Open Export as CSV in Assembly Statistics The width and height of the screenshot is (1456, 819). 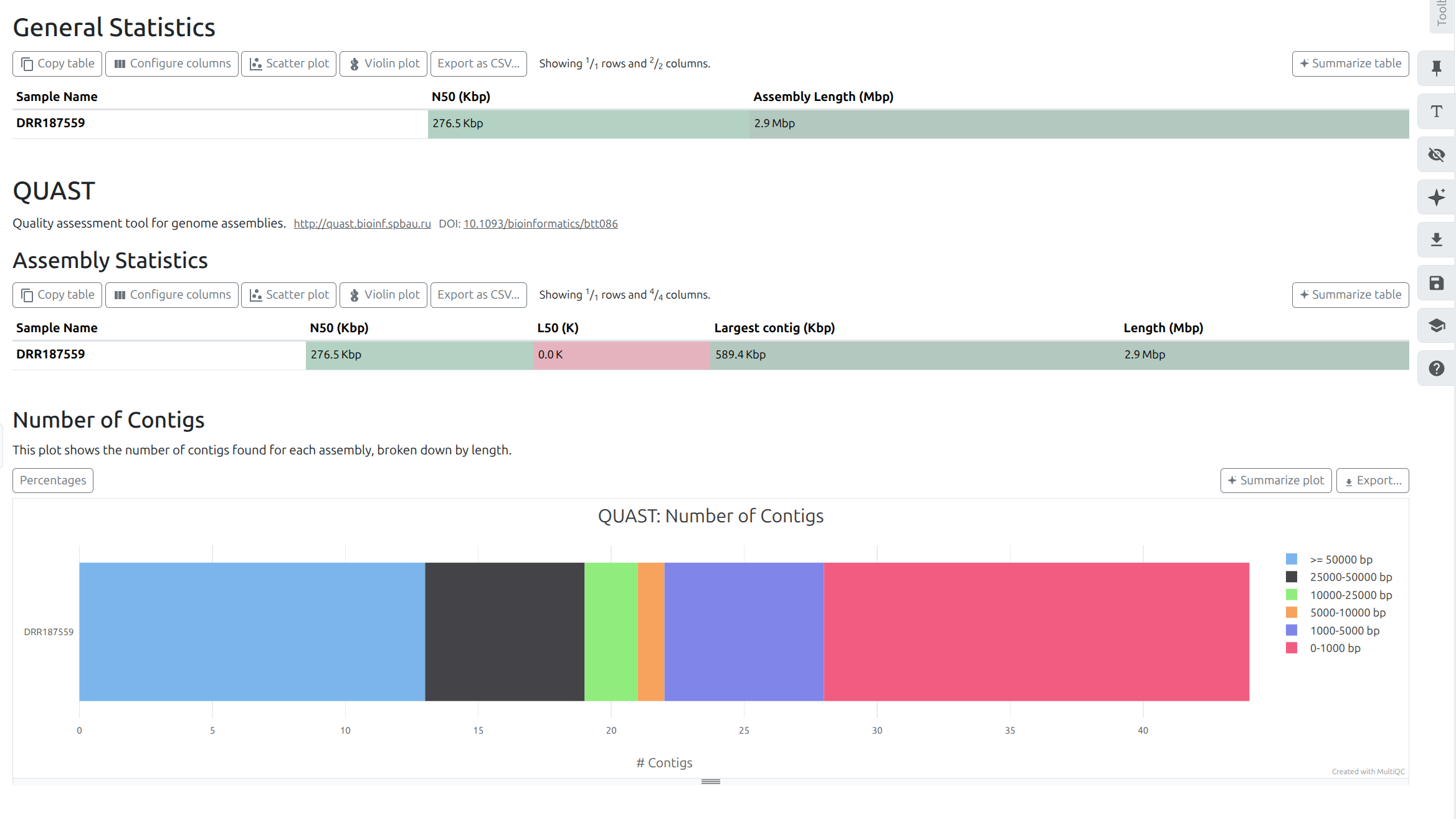(x=478, y=295)
